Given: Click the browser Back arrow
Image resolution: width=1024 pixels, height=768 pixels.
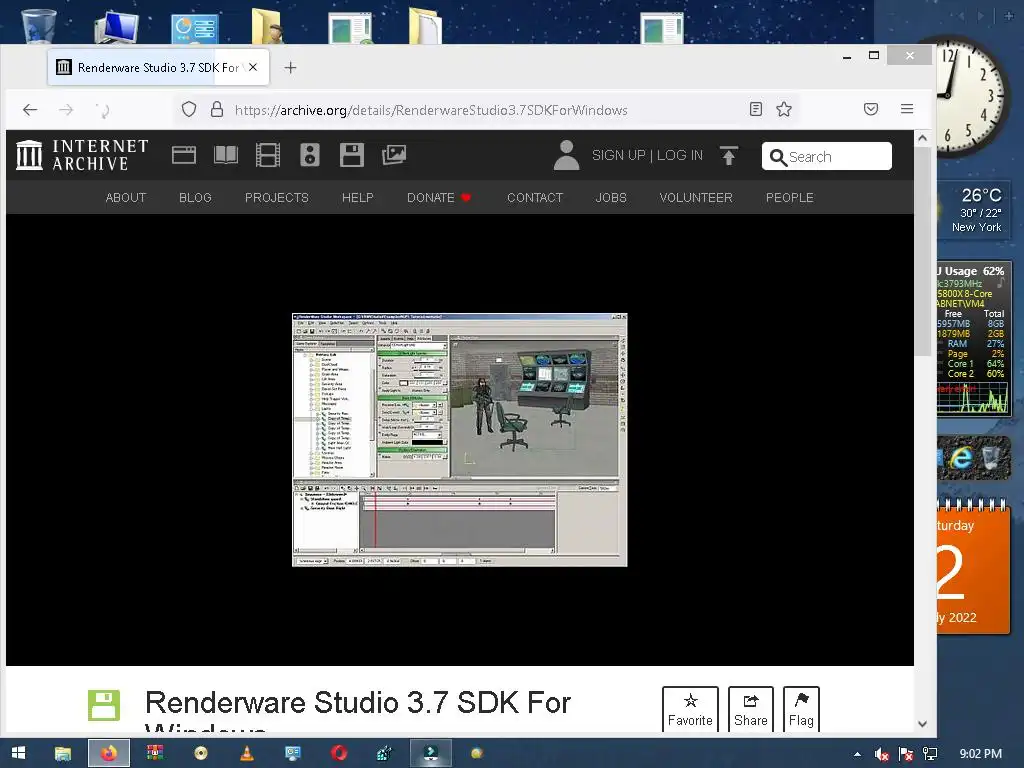Looking at the screenshot, I should pyautogui.click(x=30, y=110).
